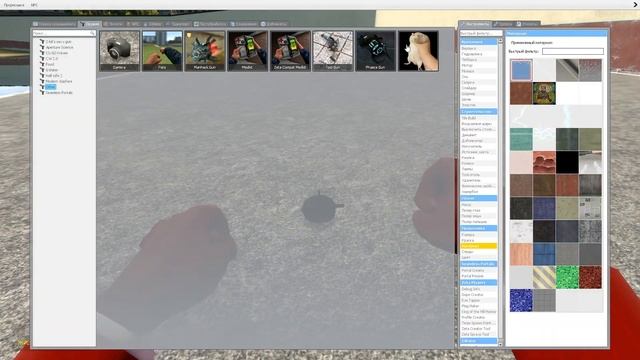Click the tool list scrollbar down arrow

[x=500, y=344]
